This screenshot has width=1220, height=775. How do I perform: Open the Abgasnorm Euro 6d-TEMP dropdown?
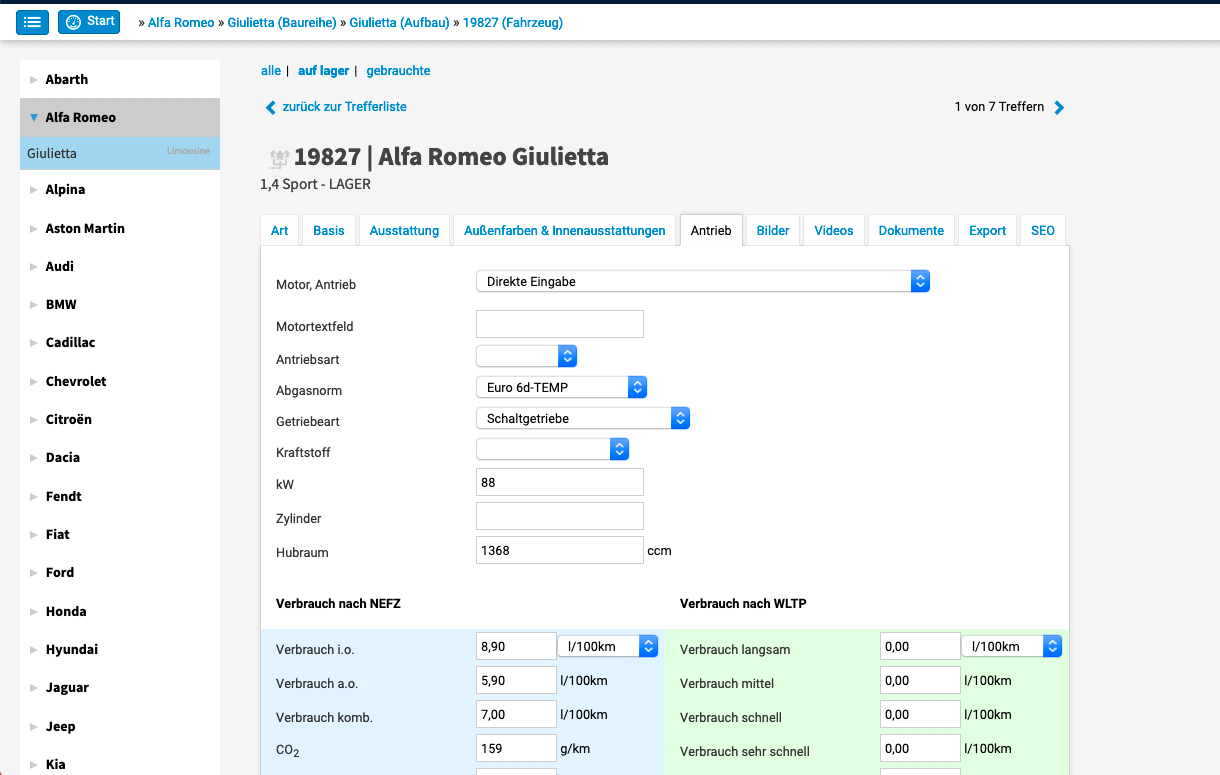pos(561,387)
